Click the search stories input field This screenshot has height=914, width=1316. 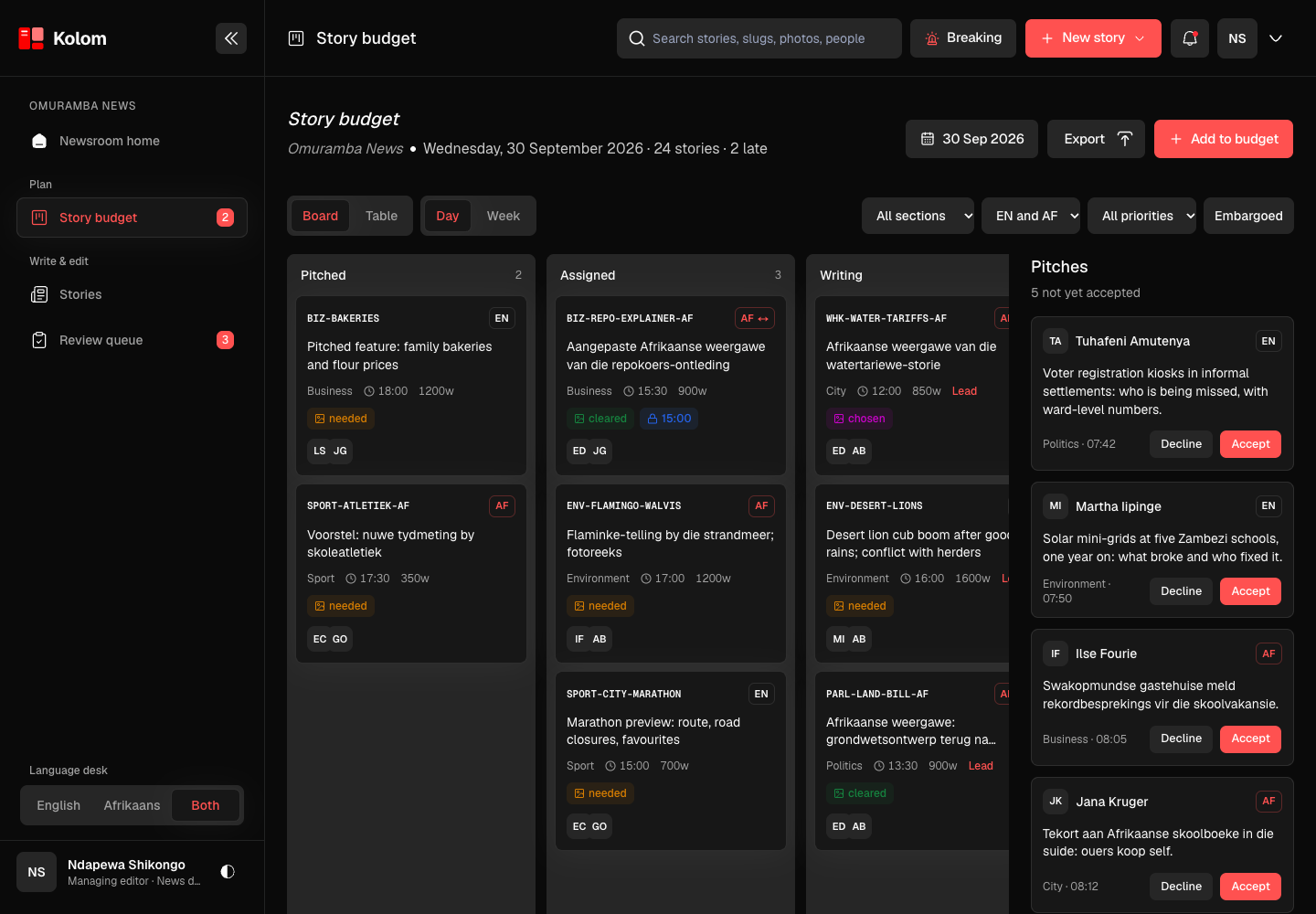[x=759, y=38]
